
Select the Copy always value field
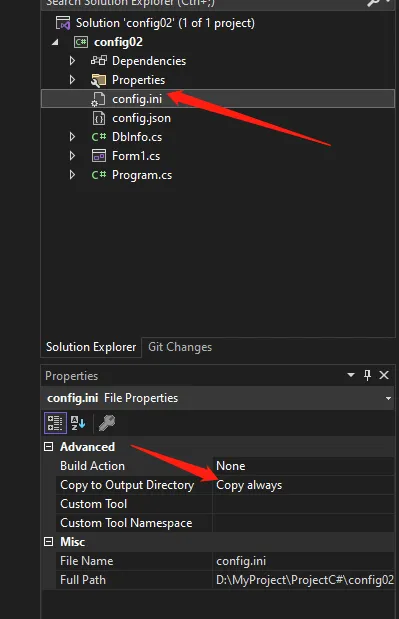pyautogui.click(x=303, y=485)
